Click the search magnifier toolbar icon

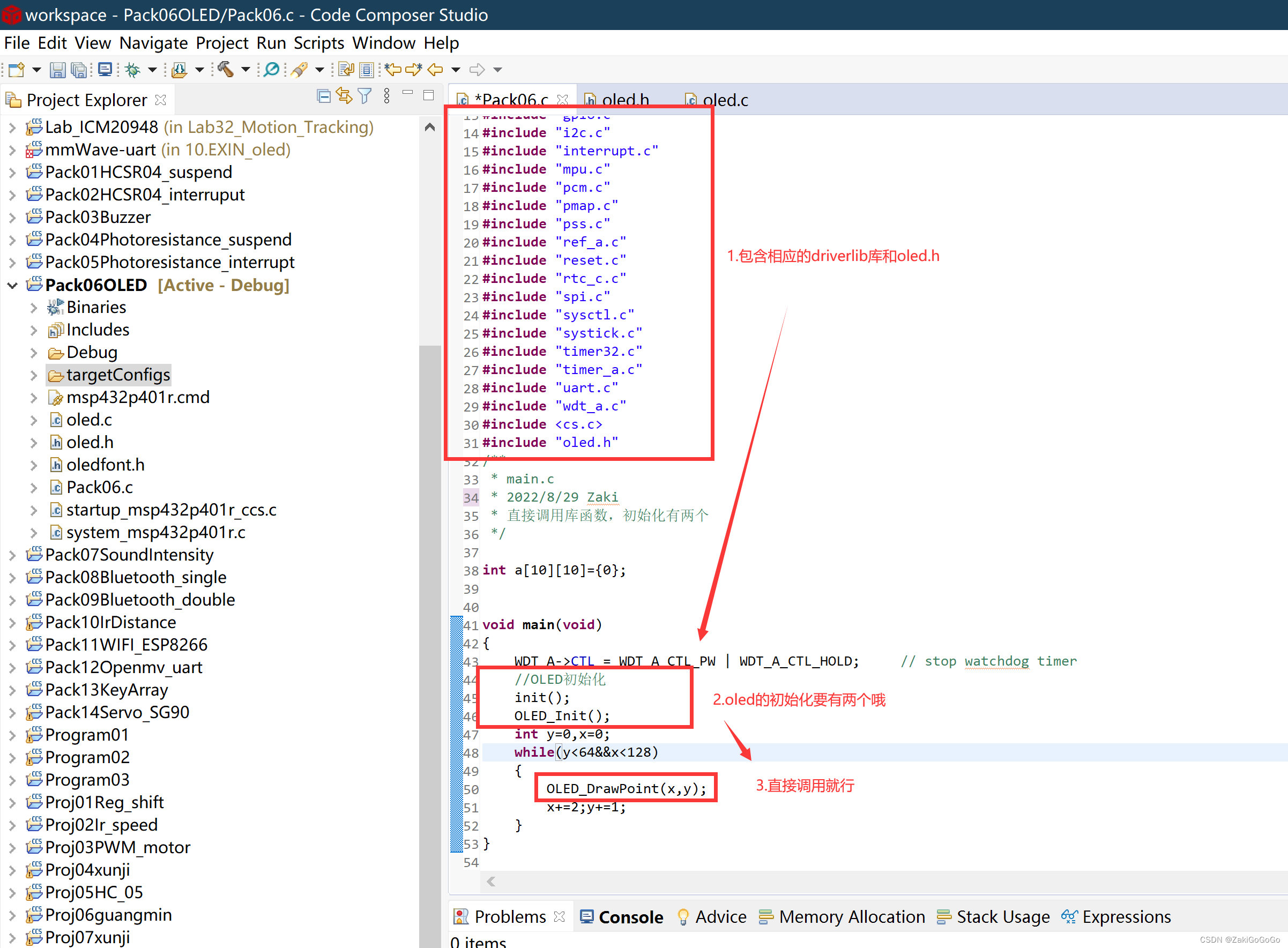tap(272, 70)
